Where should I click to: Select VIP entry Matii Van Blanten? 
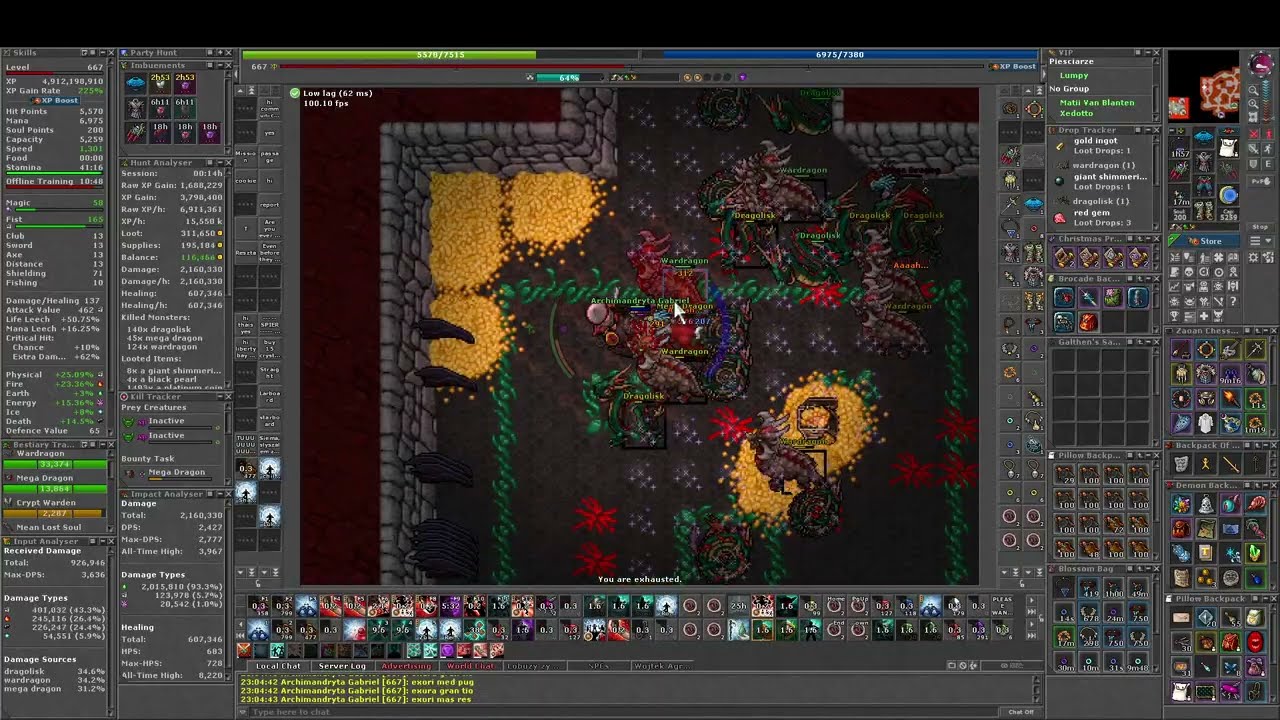pos(1097,103)
